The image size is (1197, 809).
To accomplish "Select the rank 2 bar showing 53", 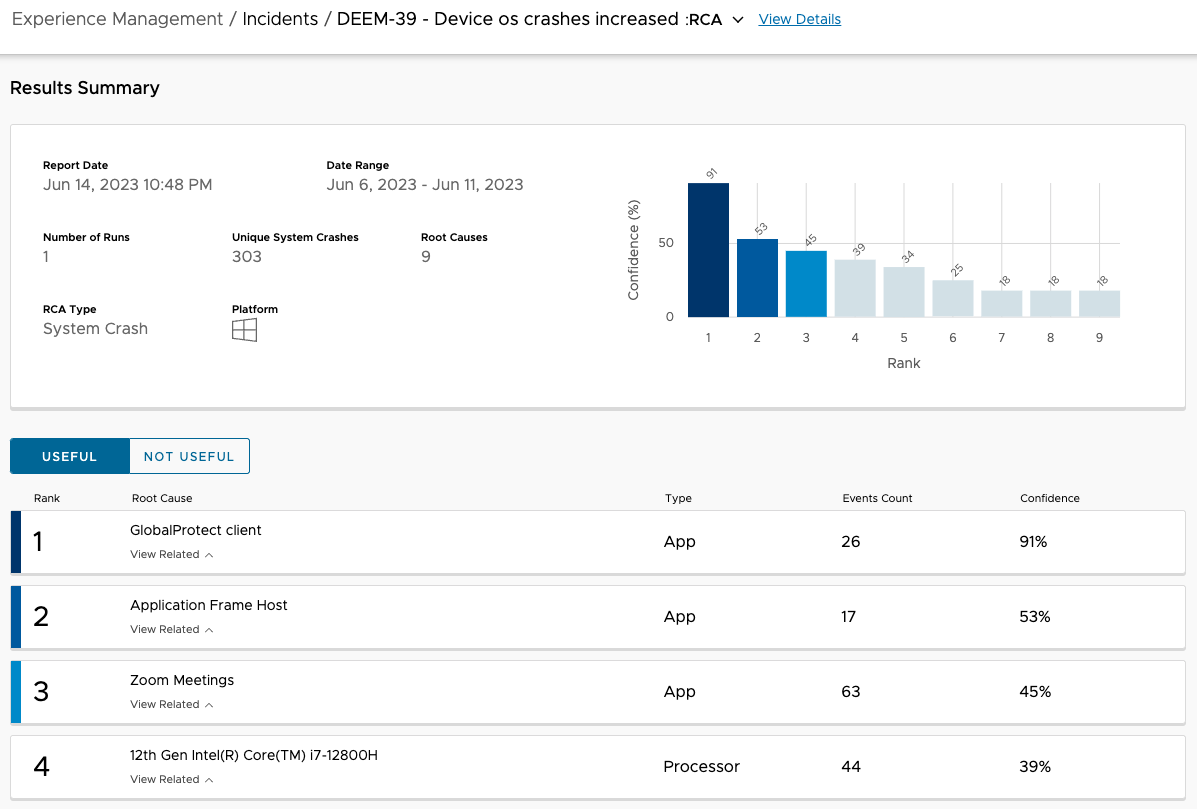I will click(757, 278).
